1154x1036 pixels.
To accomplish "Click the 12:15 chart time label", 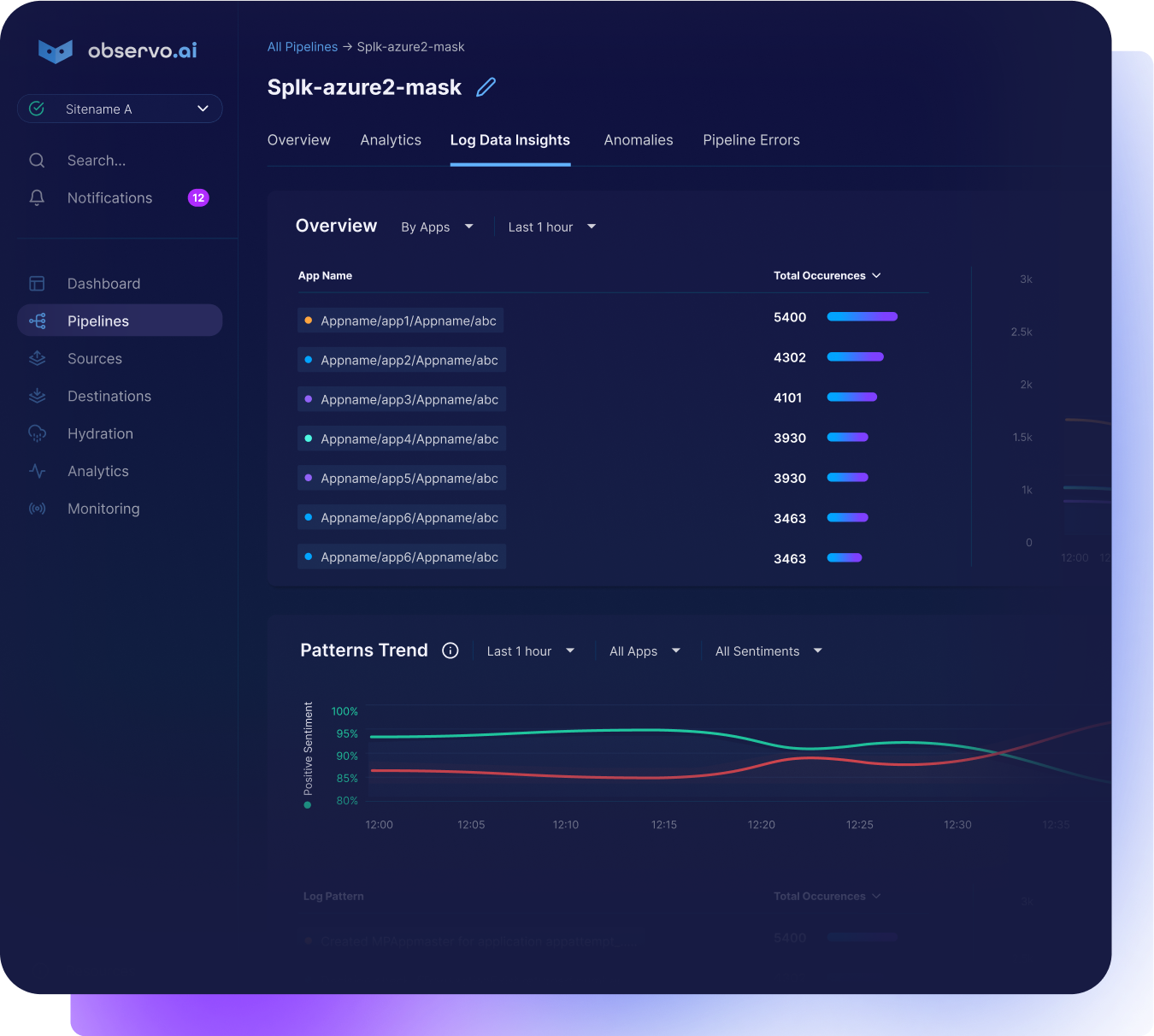I will click(664, 825).
